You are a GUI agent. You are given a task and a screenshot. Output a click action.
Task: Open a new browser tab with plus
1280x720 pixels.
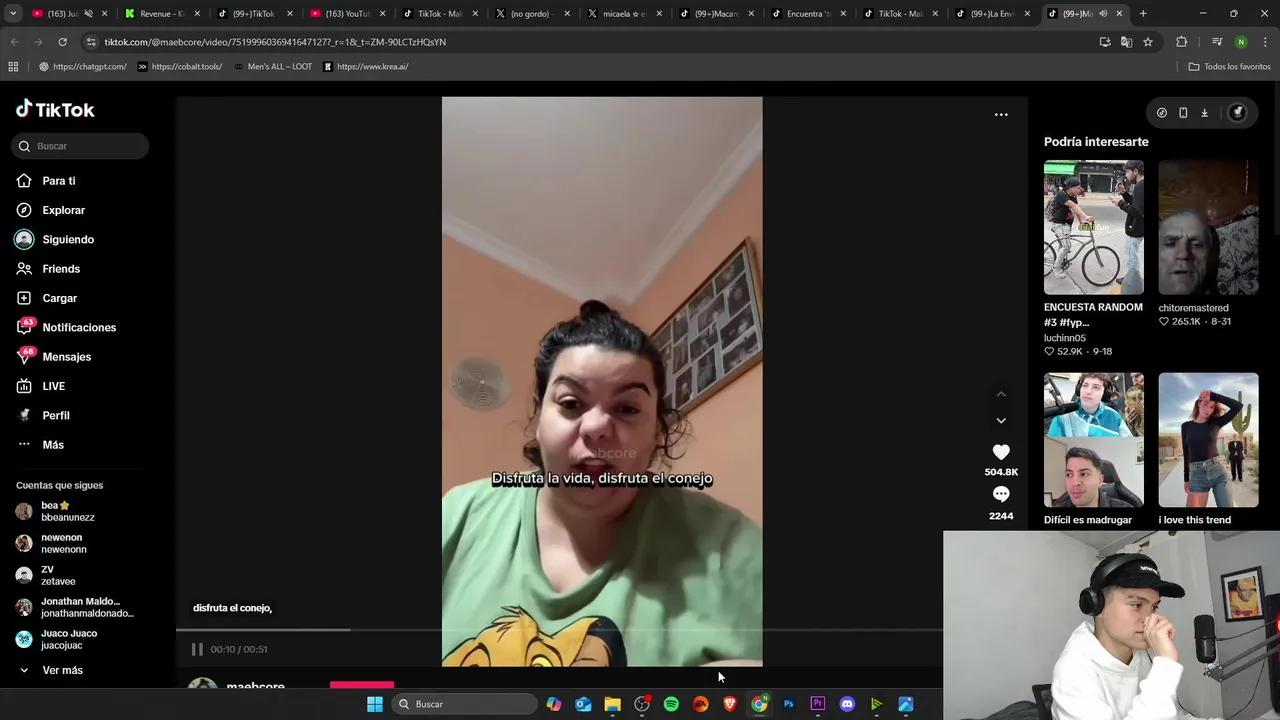(x=1143, y=14)
